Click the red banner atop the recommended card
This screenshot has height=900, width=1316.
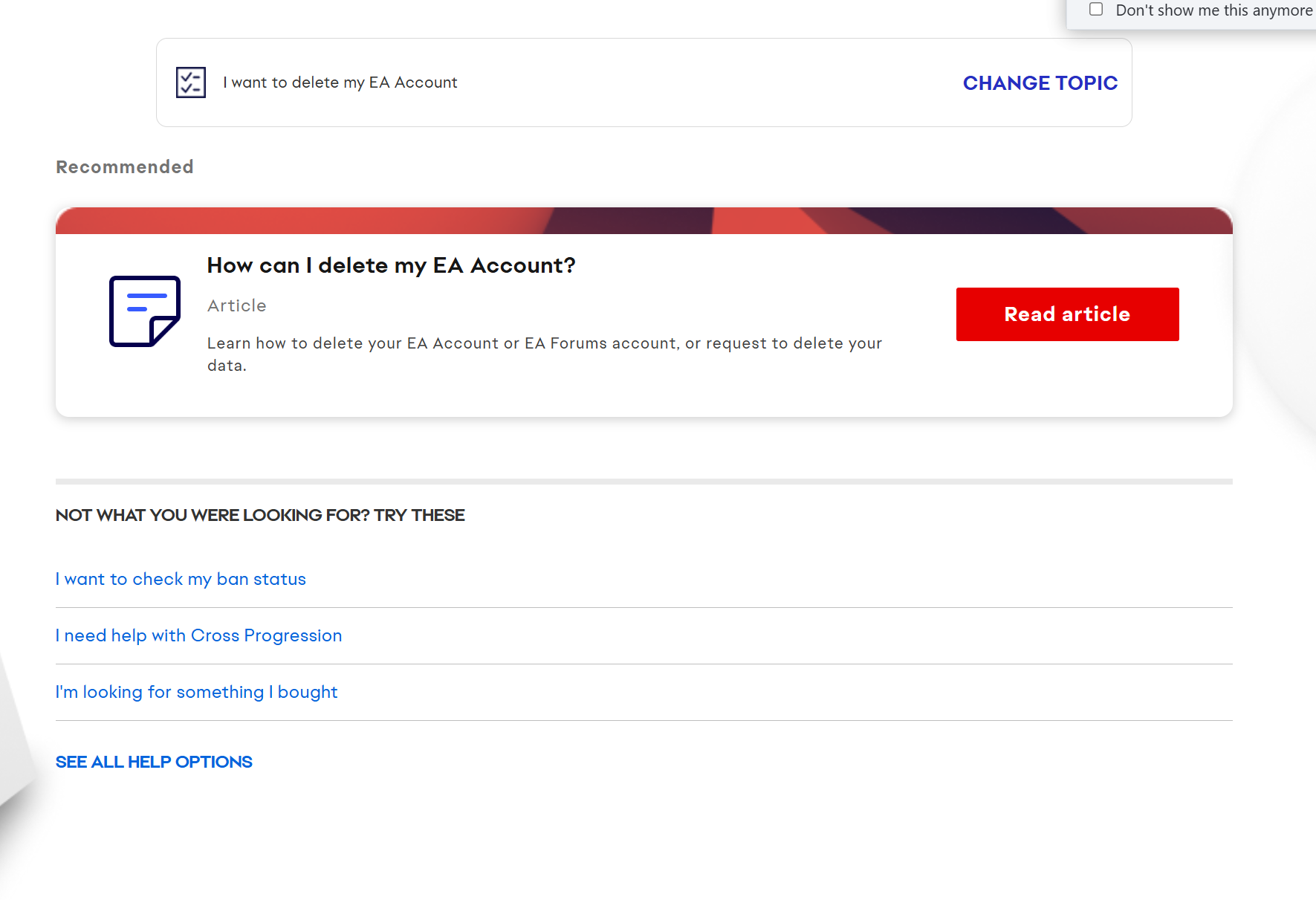[644, 221]
